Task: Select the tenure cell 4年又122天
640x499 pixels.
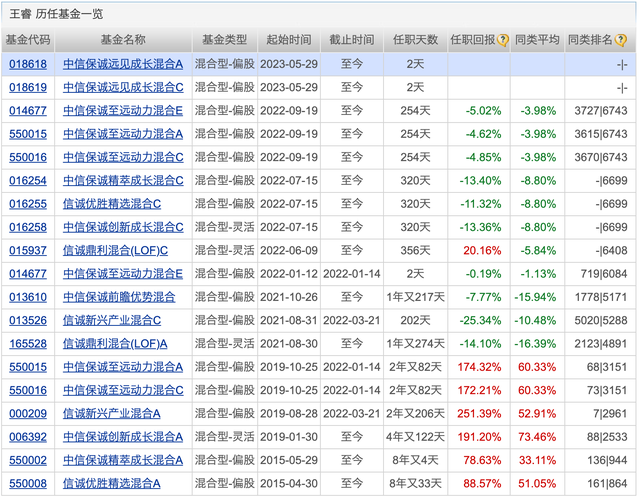Action: [415, 437]
